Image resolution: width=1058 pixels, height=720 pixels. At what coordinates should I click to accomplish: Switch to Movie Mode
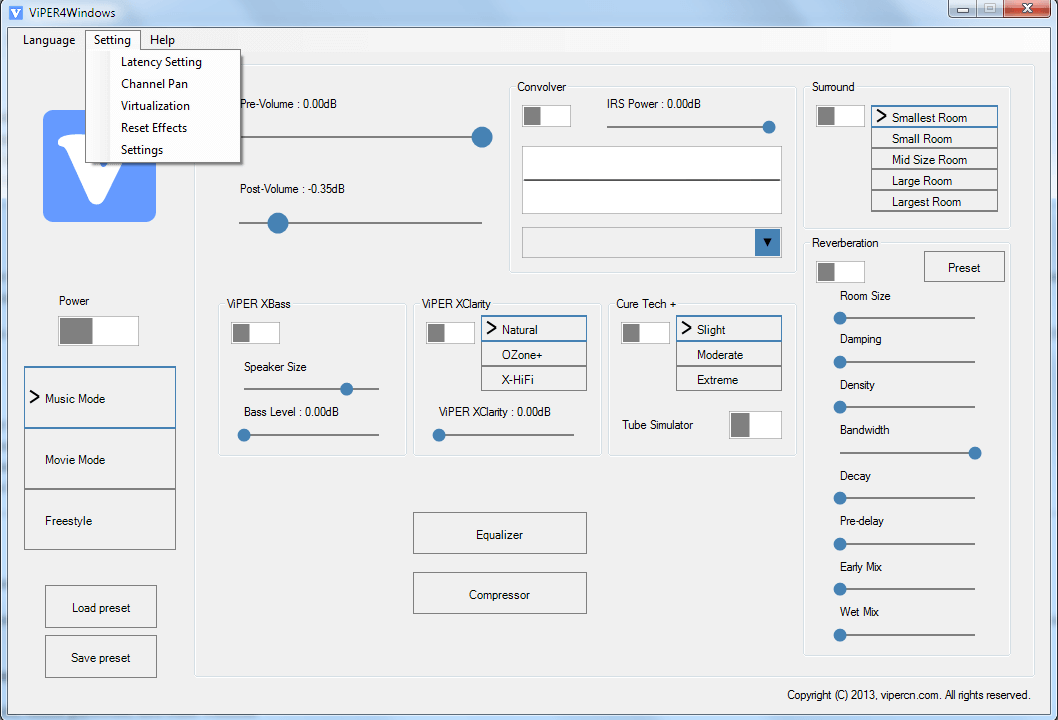100,460
